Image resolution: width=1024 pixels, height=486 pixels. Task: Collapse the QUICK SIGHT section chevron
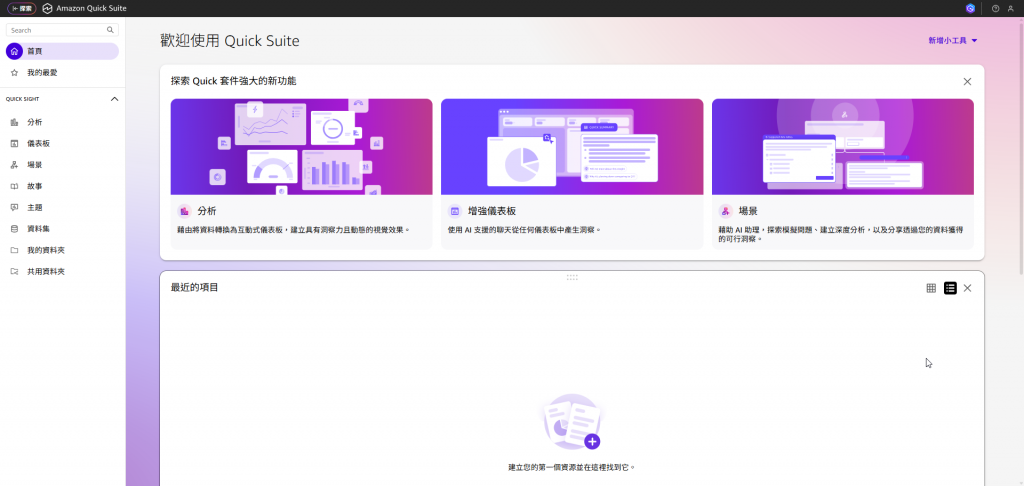click(114, 99)
